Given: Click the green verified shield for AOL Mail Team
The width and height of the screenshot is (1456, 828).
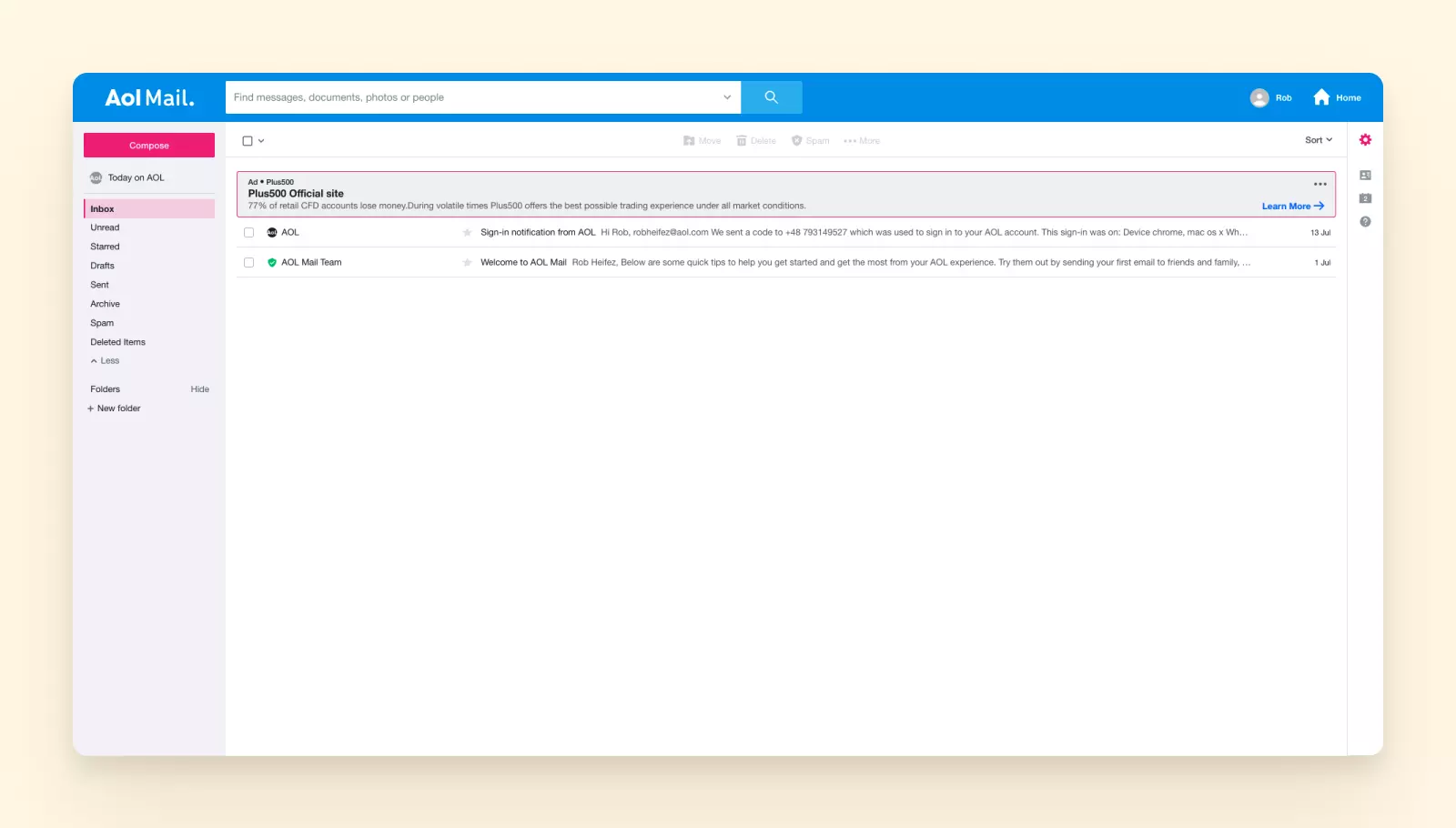Looking at the screenshot, I should pyautogui.click(x=271, y=263).
